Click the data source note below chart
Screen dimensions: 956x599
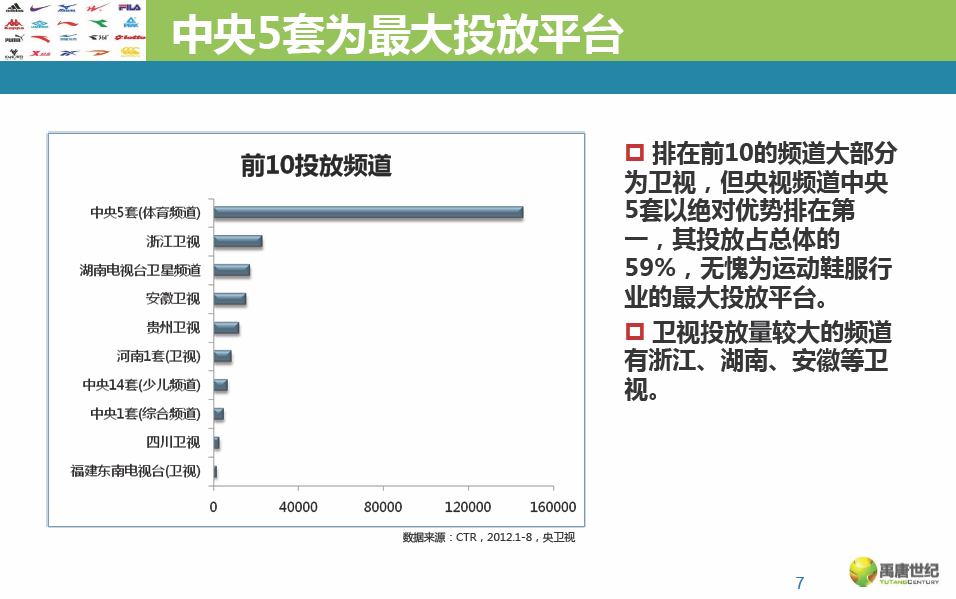[488, 537]
